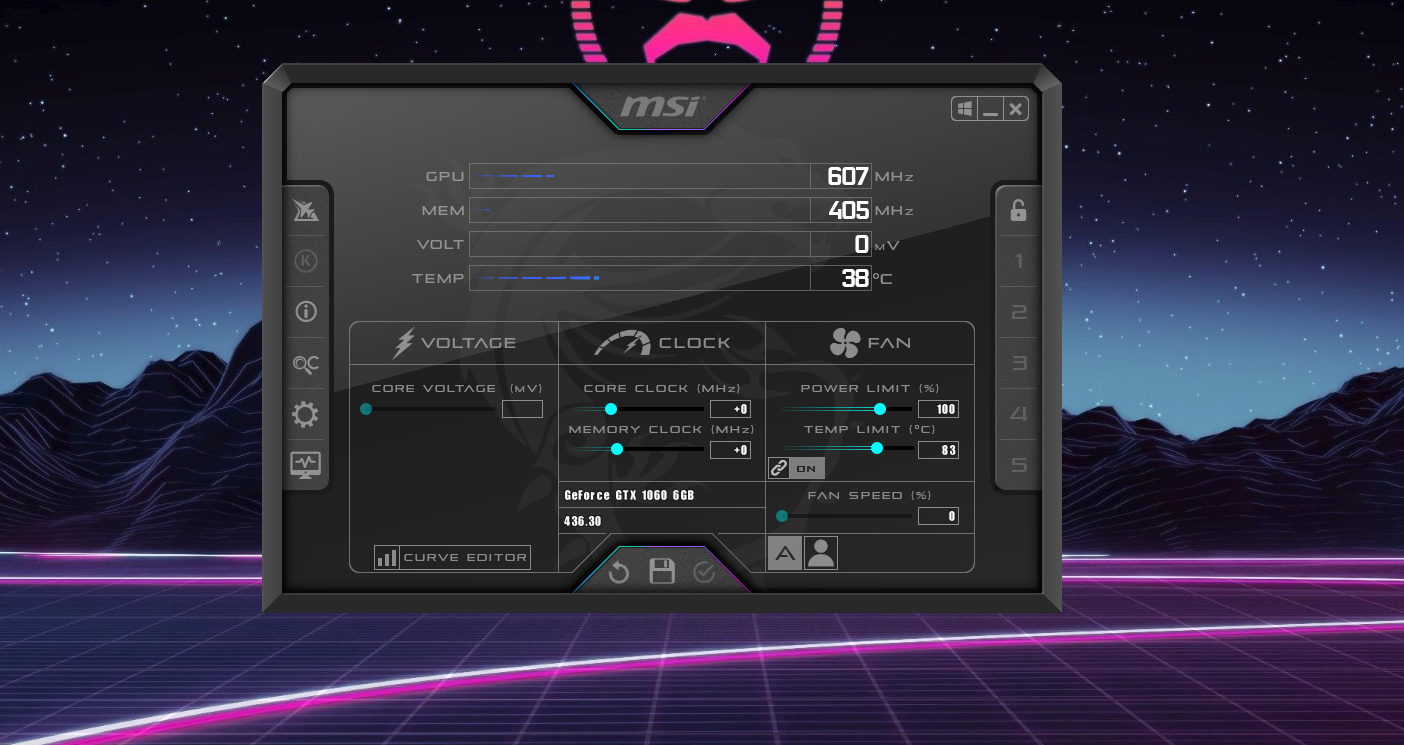The image size is (1404, 745).
Task: Click the Temp Limit 83 value field
Action: coord(938,450)
